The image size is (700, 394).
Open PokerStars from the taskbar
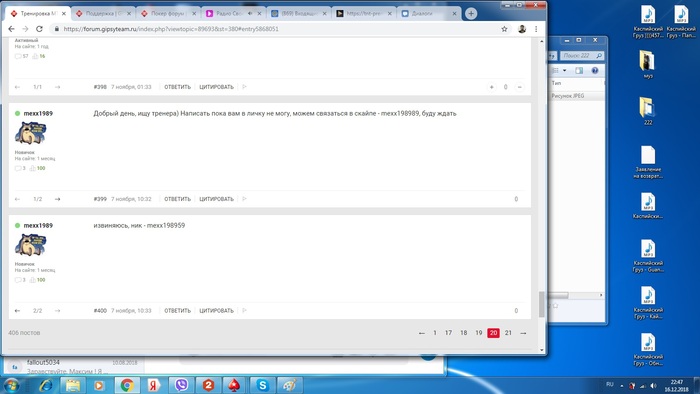pyautogui.click(x=234, y=385)
